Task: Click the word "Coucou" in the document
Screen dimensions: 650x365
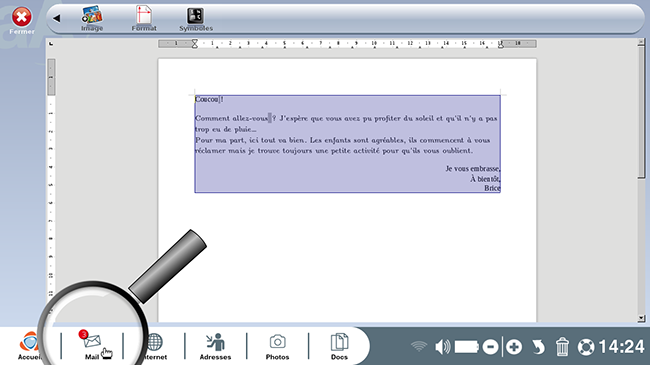Action: pos(207,99)
